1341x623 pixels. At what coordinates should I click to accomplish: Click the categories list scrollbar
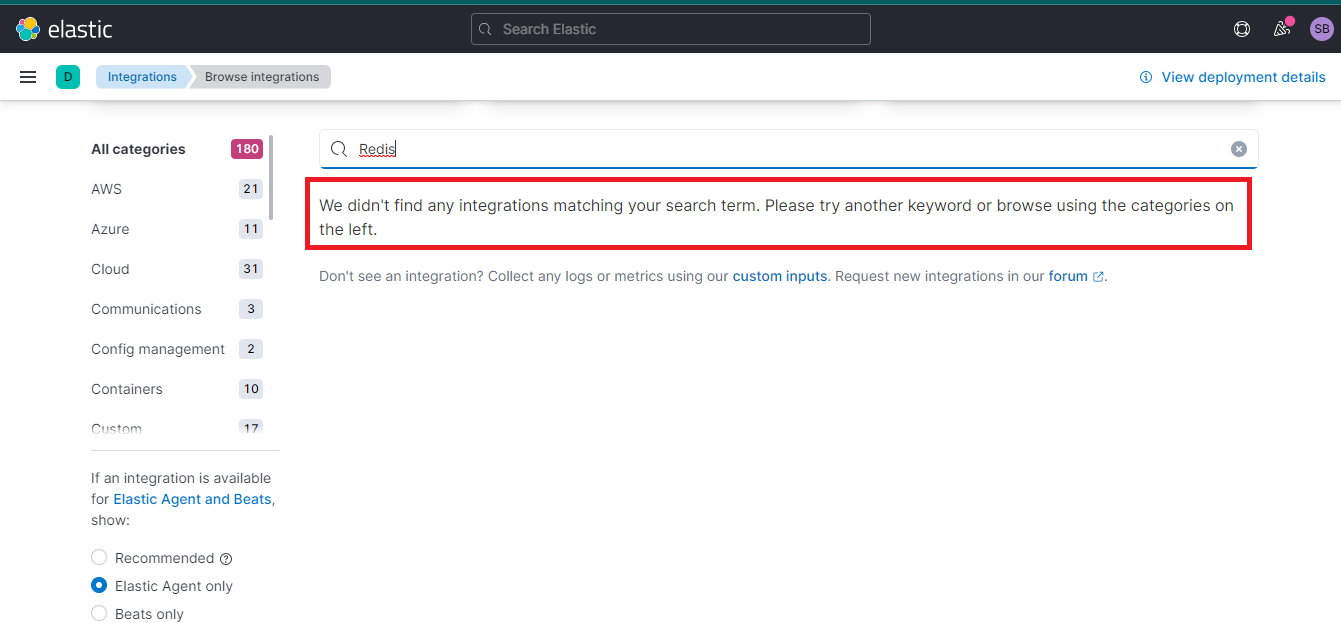(271, 177)
